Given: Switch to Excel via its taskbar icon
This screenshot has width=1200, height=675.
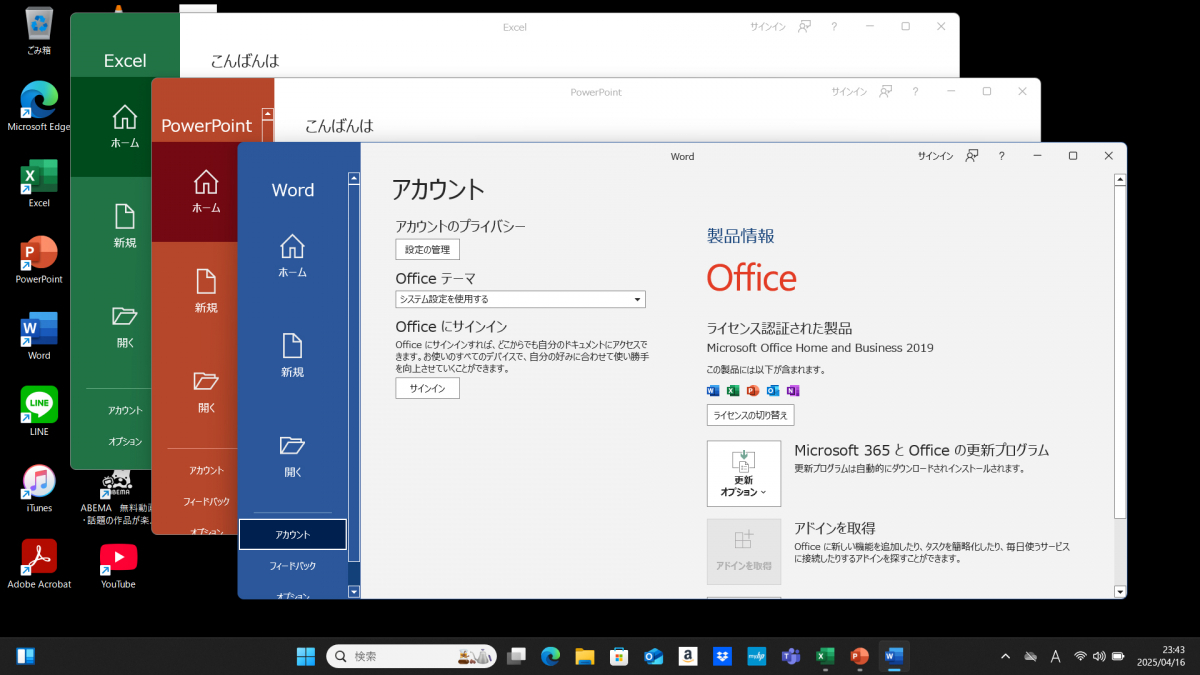Looking at the screenshot, I should [825, 656].
